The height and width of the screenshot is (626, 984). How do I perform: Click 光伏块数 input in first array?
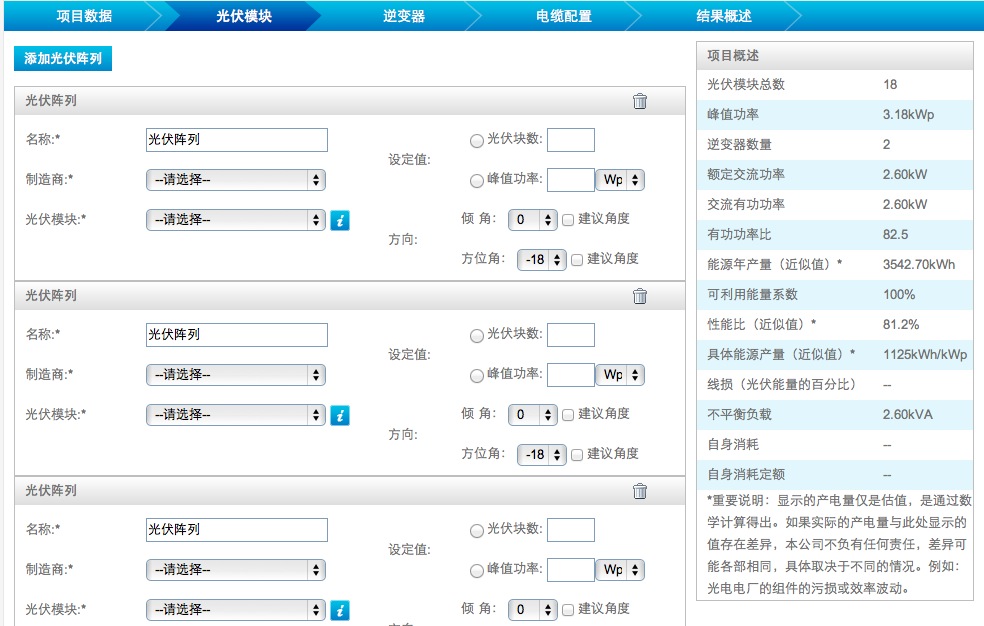(570, 140)
